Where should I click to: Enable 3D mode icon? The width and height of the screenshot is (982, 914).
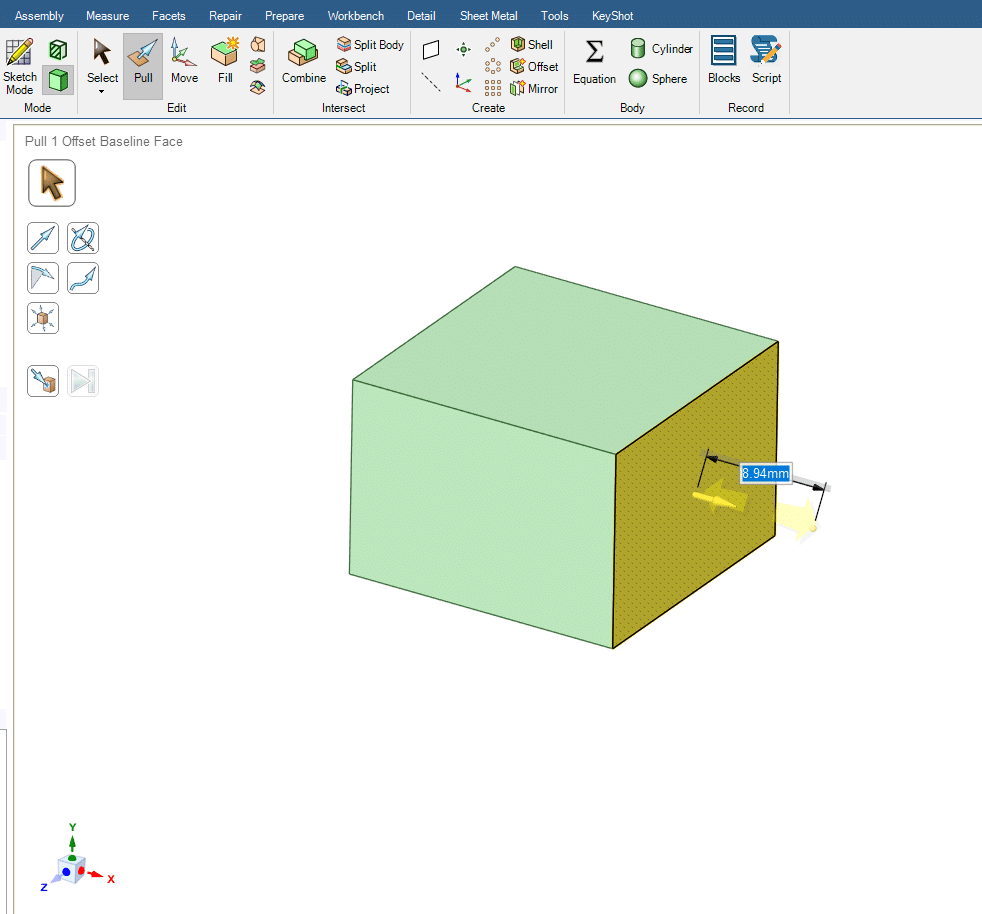point(59,79)
